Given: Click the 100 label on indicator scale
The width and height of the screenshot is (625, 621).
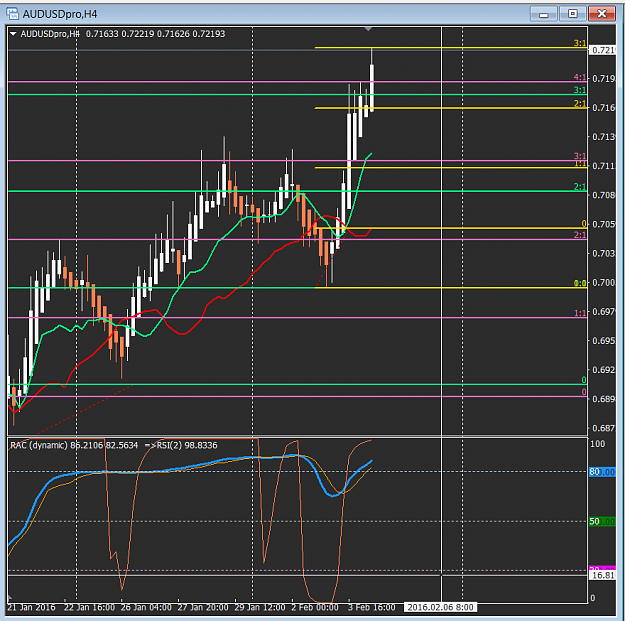Looking at the screenshot, I should [x=597, y=444].
